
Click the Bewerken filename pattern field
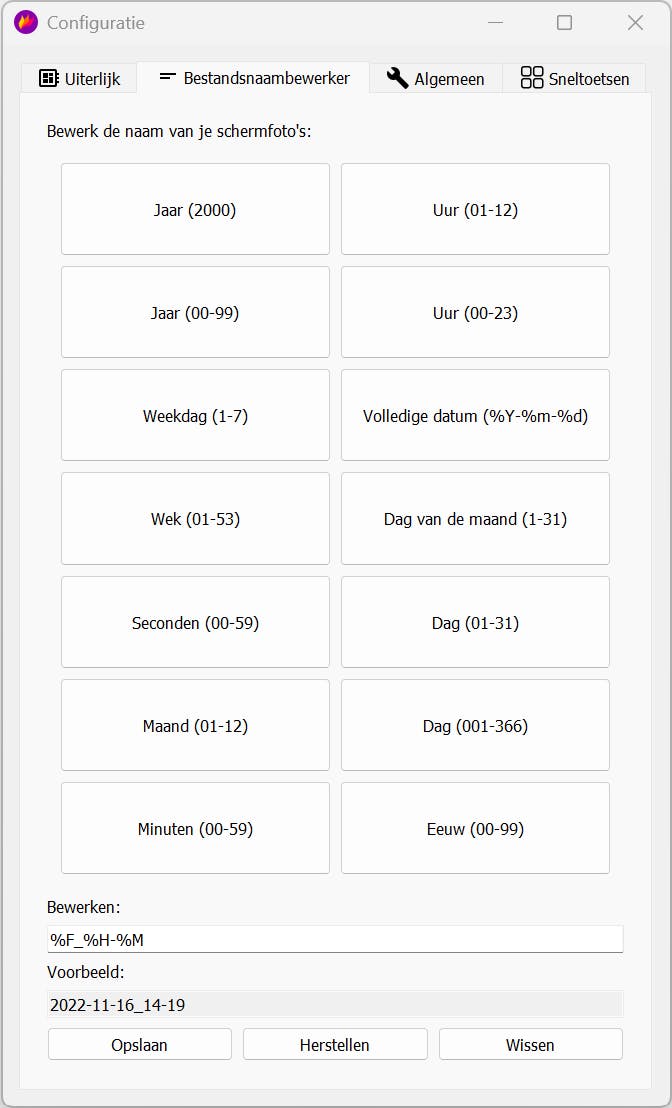[335, 939]
